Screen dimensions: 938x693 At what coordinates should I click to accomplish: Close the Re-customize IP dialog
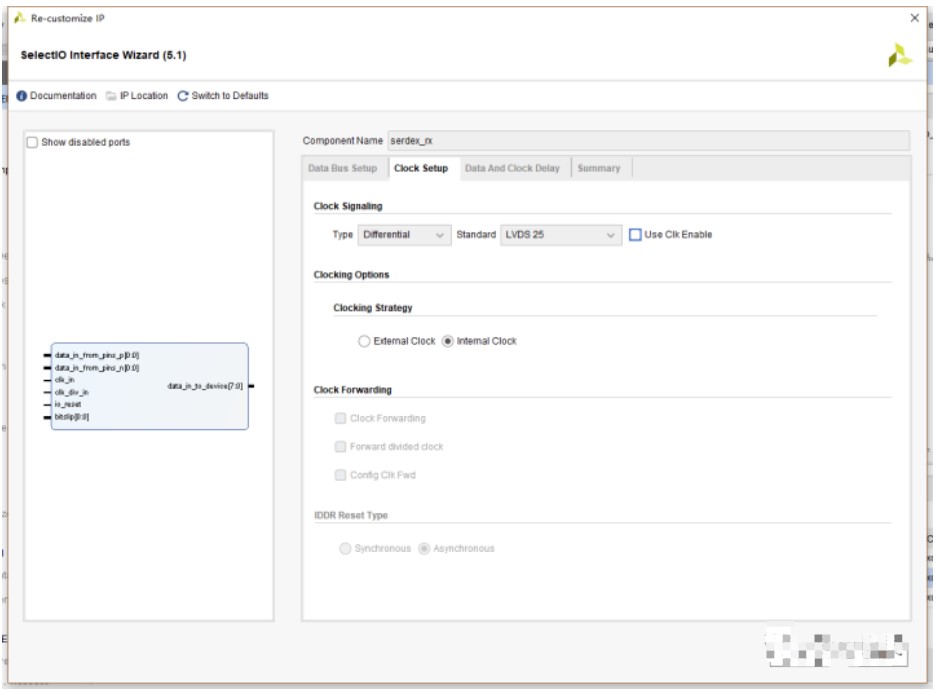coord(914,18)
